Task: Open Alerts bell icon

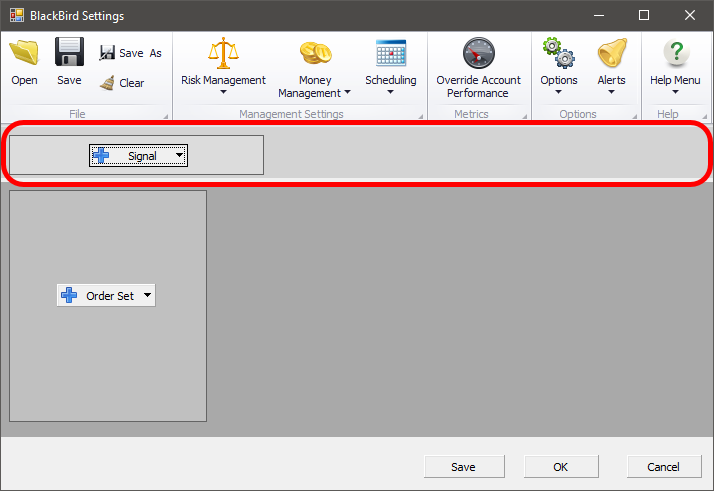Action: point(612,53)
